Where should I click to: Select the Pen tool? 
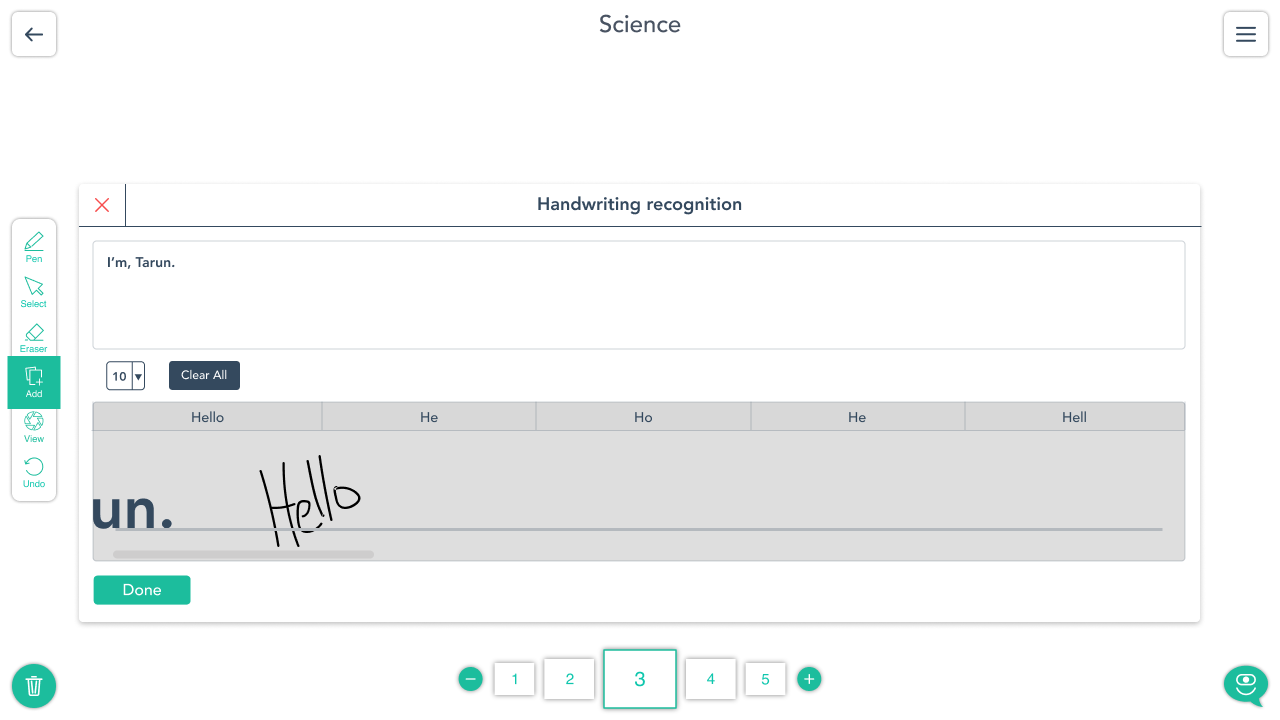[34, 246]
